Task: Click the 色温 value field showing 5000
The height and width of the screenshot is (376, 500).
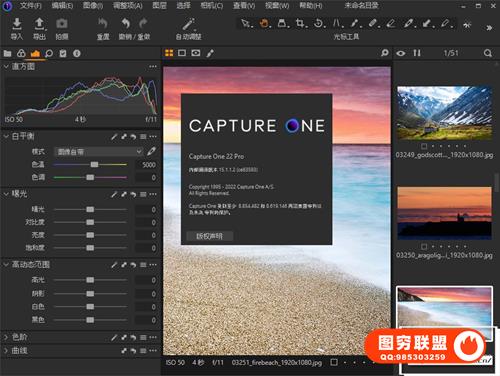Action: pyautogui.click(x=146, y=165)
